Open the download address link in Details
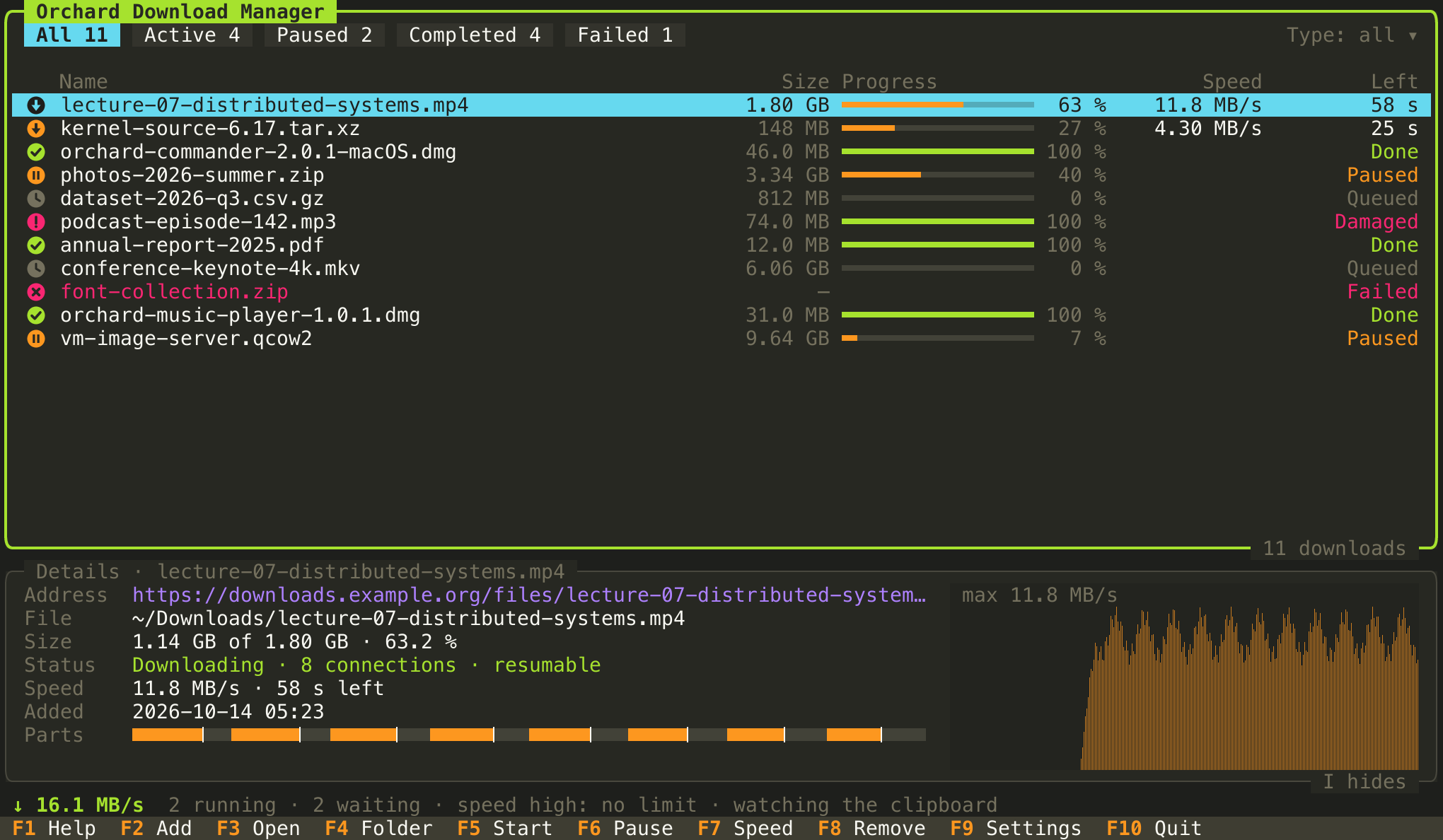The image size is (1443, 840). 529,595
